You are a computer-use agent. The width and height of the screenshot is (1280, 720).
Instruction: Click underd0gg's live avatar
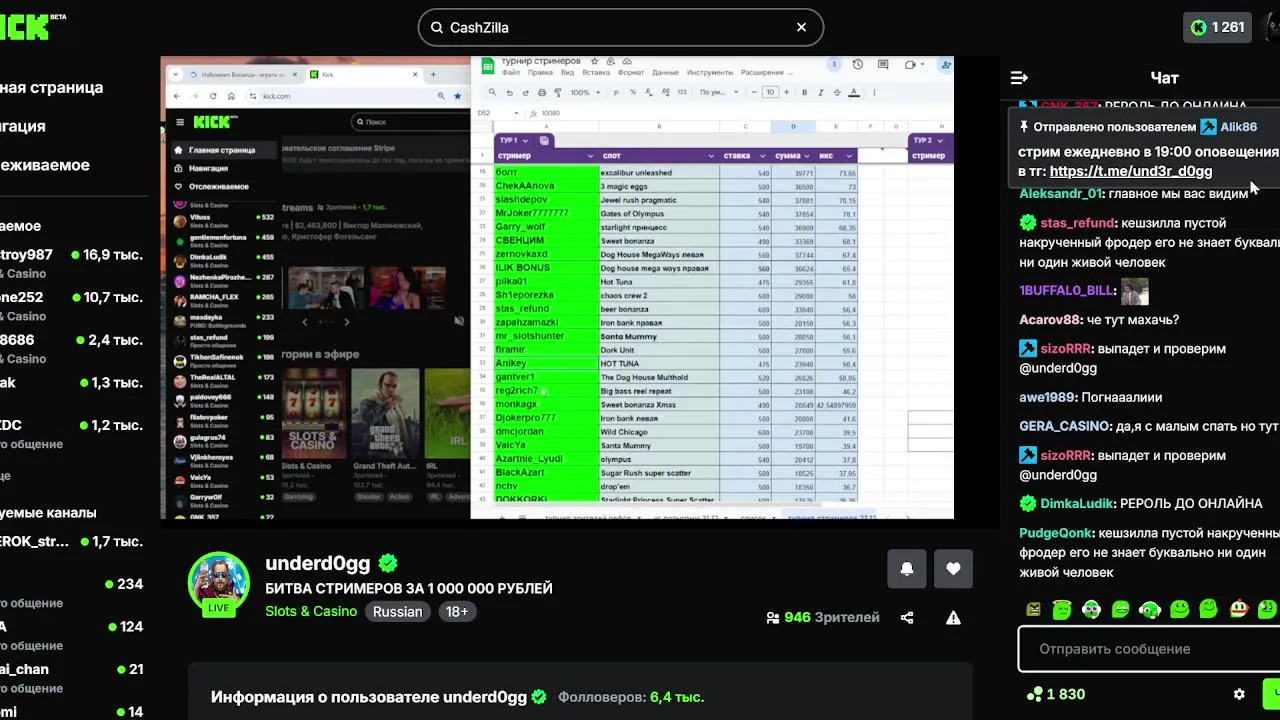pos(219,582)
